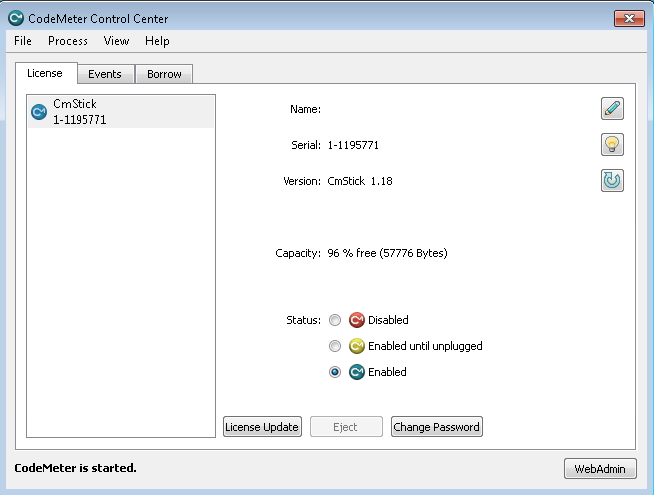Click the refresh update firmware icon
This screenshot has height=495, width=654.
click(x=612, y=180)
